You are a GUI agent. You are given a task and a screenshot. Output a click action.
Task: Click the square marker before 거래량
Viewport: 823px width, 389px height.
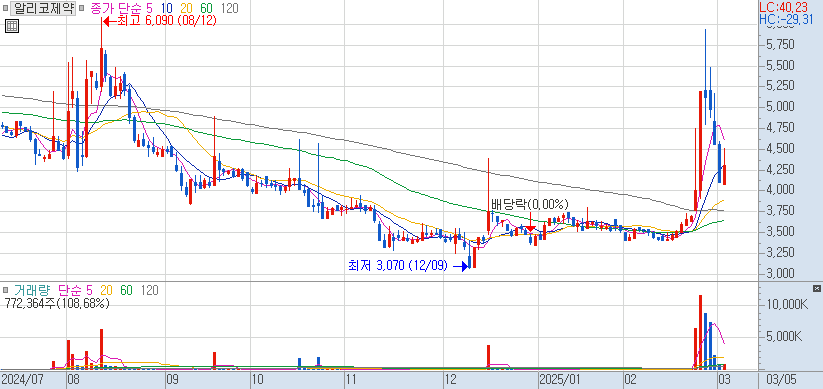click(5, 290)
